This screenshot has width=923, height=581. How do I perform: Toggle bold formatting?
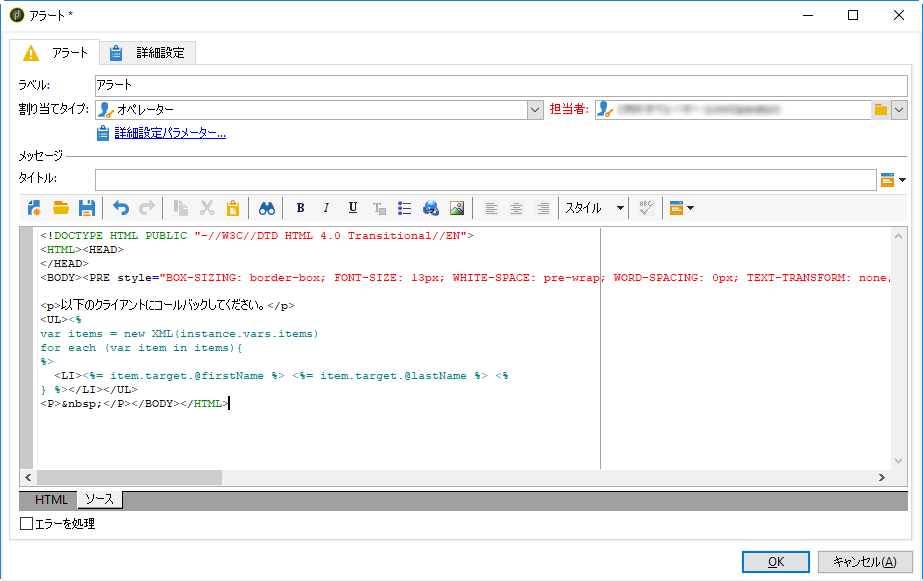(x=300, y=208)
